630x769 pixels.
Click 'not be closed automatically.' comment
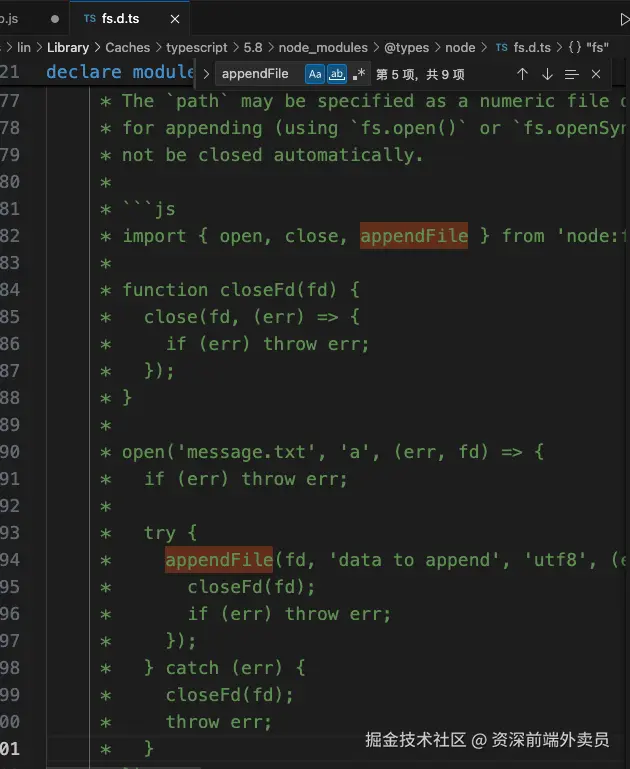tap(272, 155)
